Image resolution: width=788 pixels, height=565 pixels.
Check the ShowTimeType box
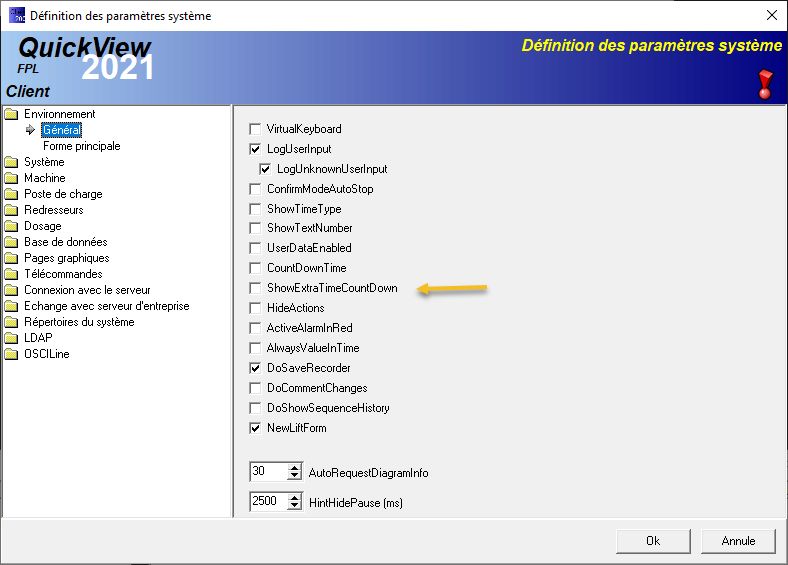[x=255, y=209]
